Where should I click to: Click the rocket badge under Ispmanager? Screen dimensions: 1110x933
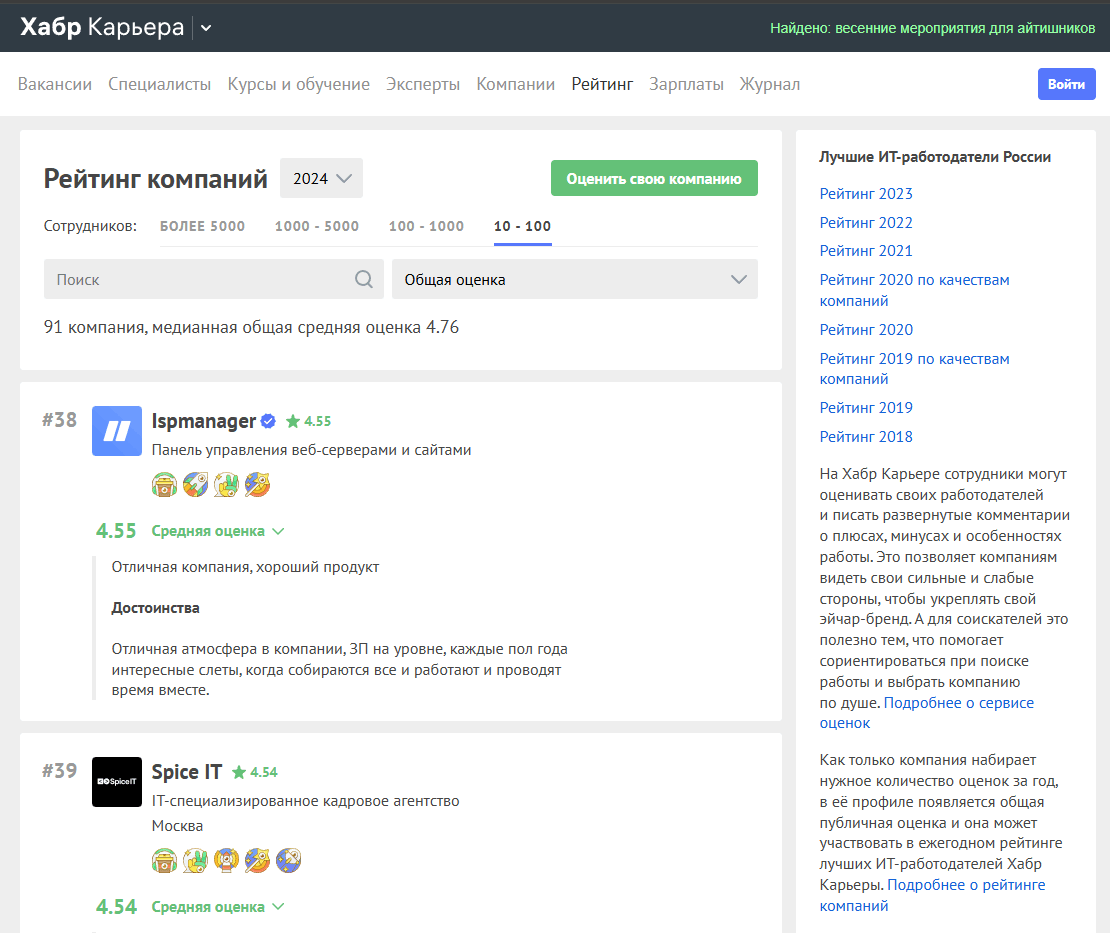click(196, 485)
